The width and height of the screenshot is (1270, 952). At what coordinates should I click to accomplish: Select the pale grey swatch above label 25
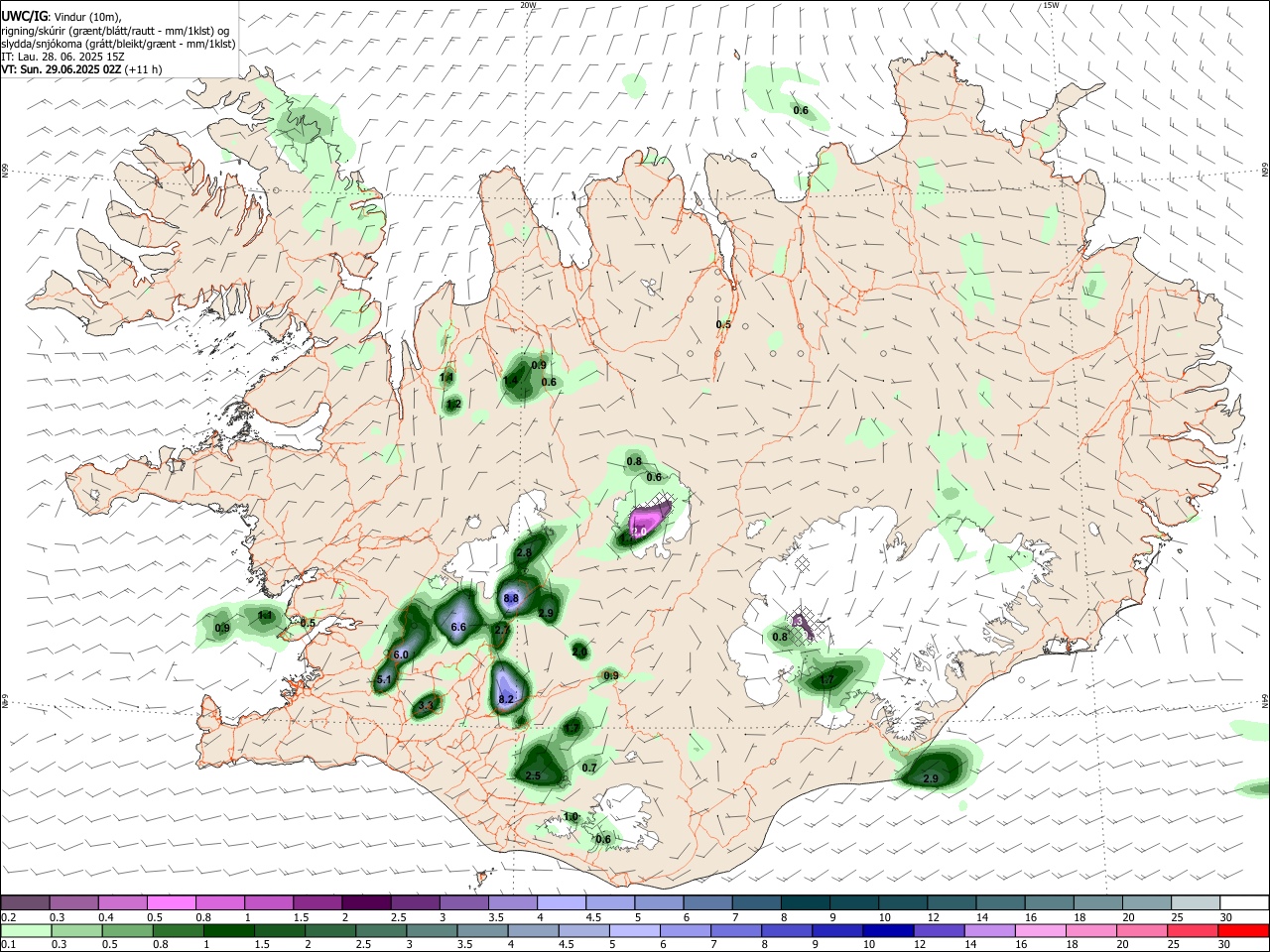point(1196,902)
